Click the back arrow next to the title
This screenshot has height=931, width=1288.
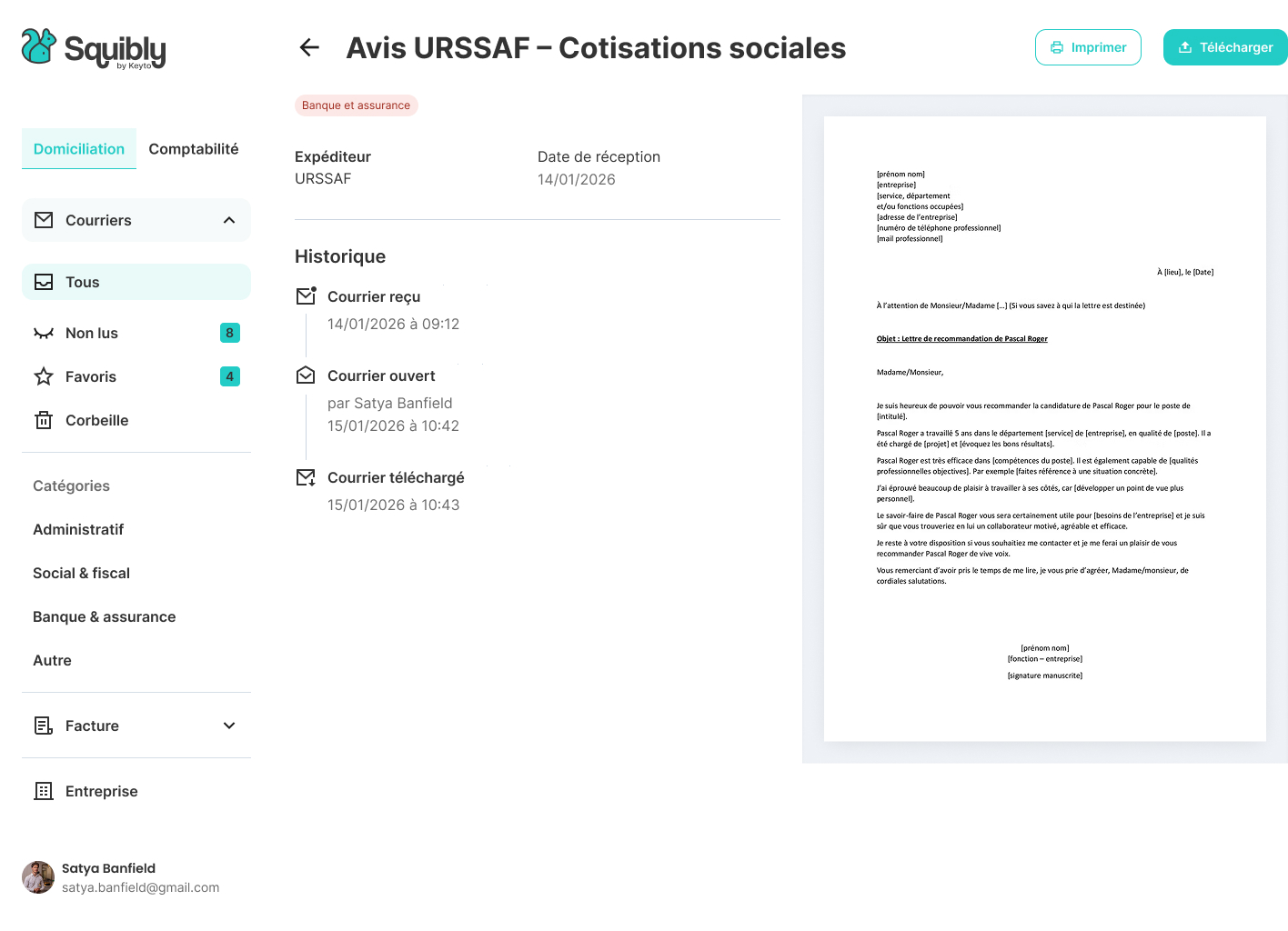(308, 47)
